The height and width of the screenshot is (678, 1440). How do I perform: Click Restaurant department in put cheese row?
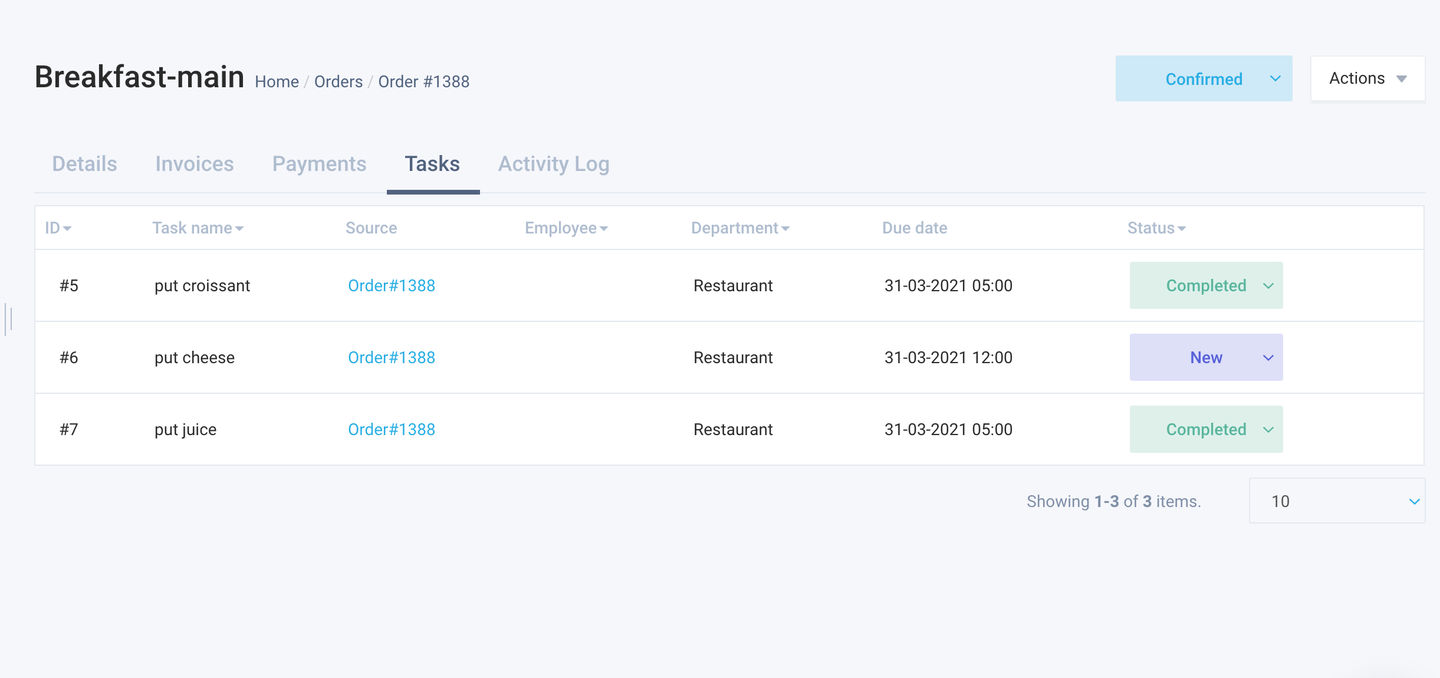click(x=733, y=358)
